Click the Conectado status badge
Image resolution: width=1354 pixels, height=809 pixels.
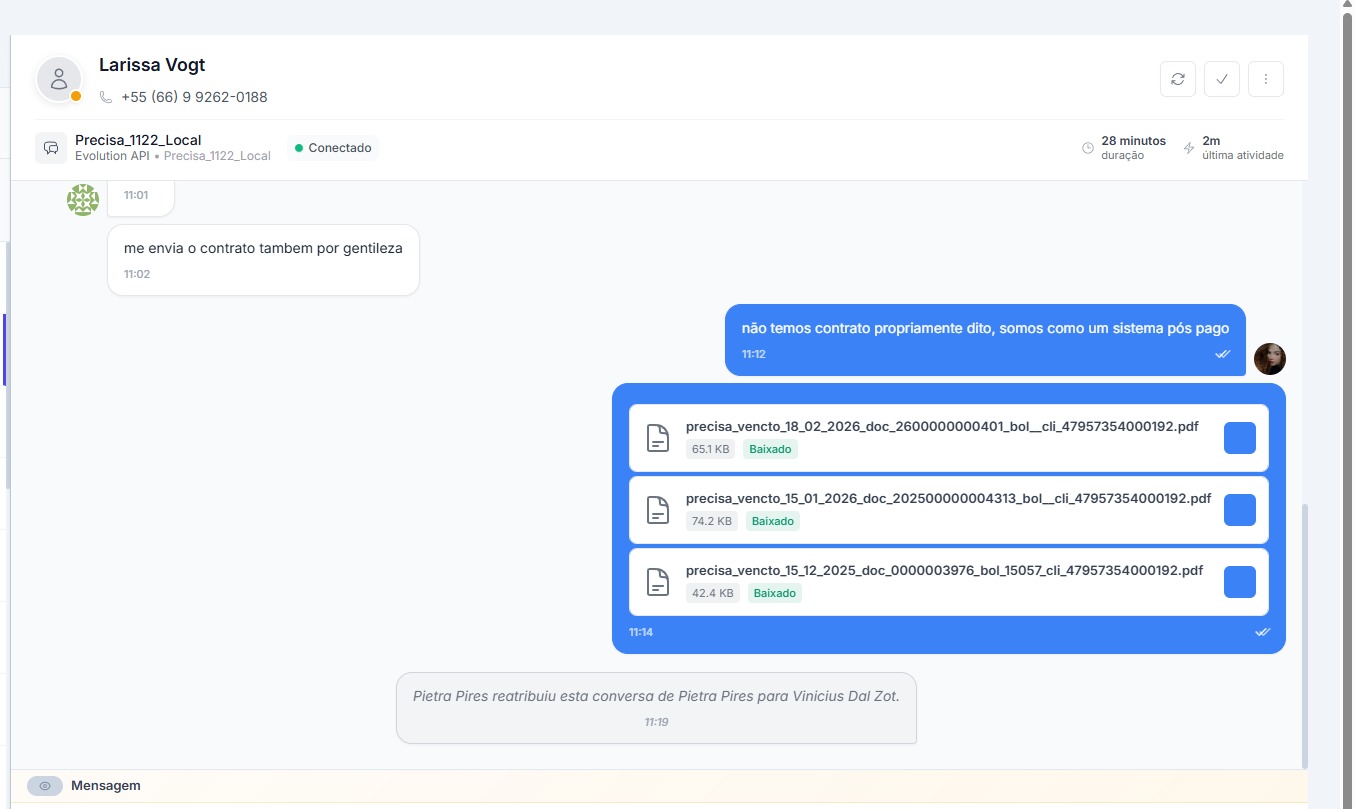coord(333,148)
